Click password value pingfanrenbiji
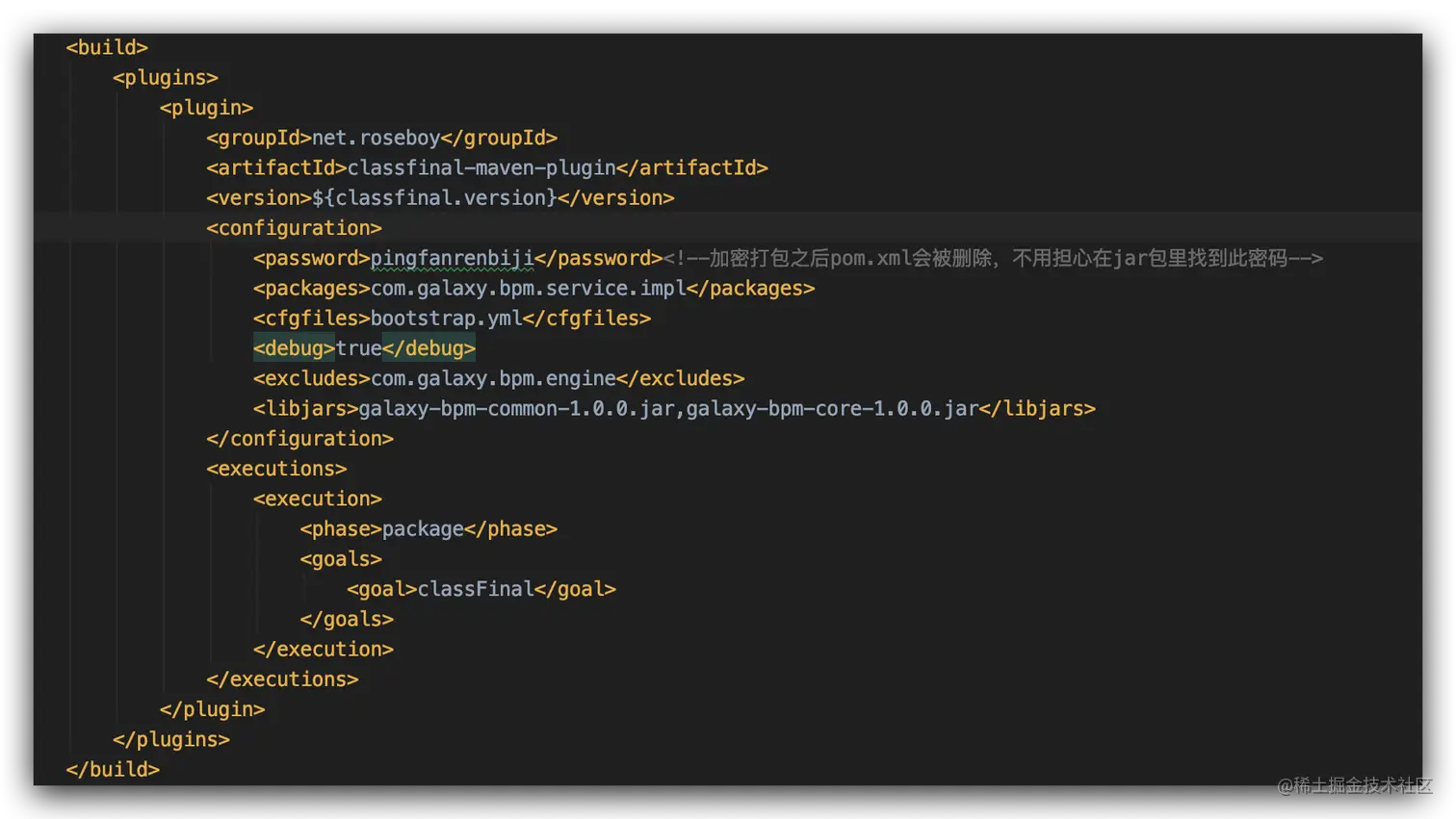 click(x=453, y=258)
